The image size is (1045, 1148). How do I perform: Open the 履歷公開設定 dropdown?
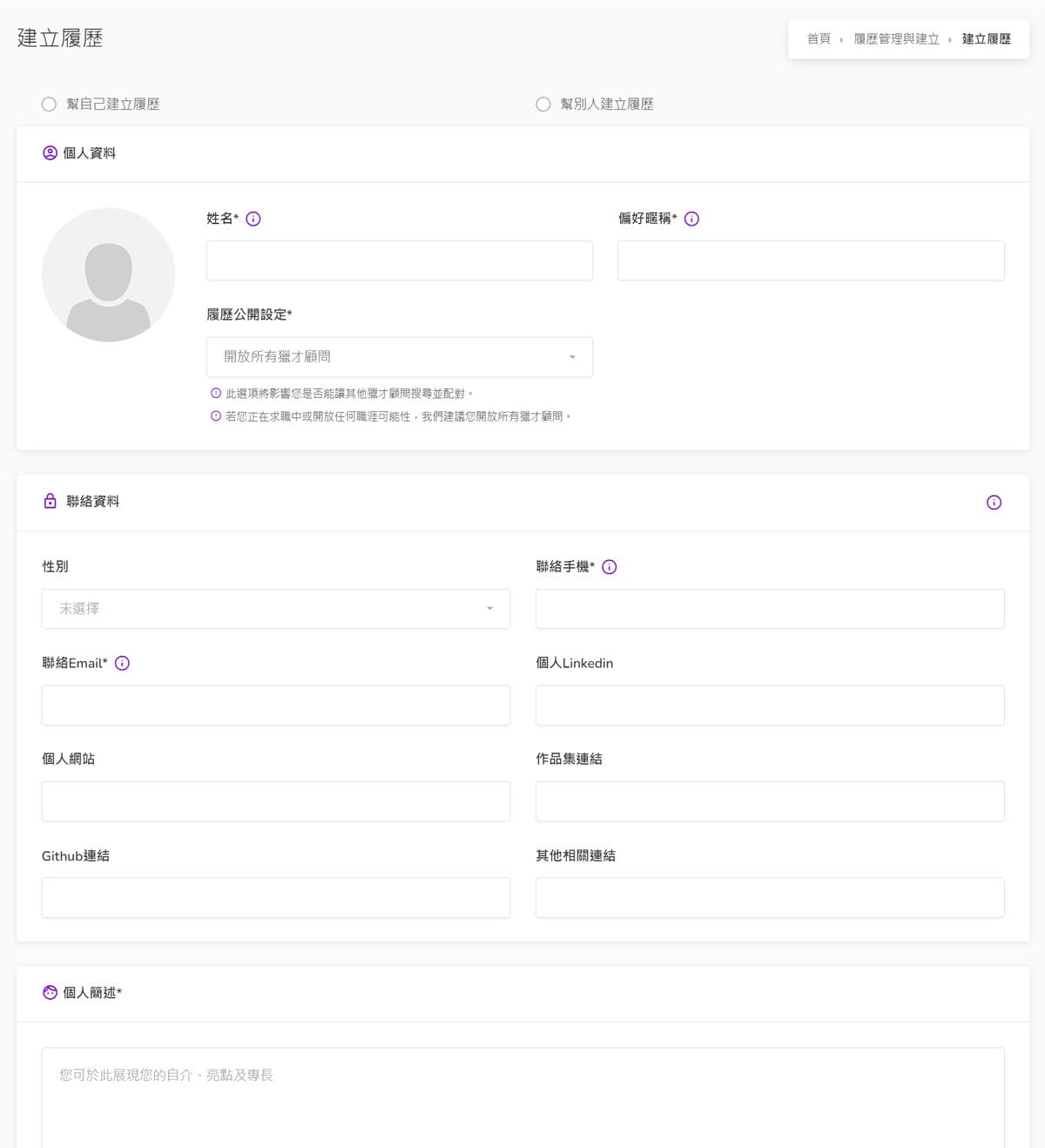400,357
